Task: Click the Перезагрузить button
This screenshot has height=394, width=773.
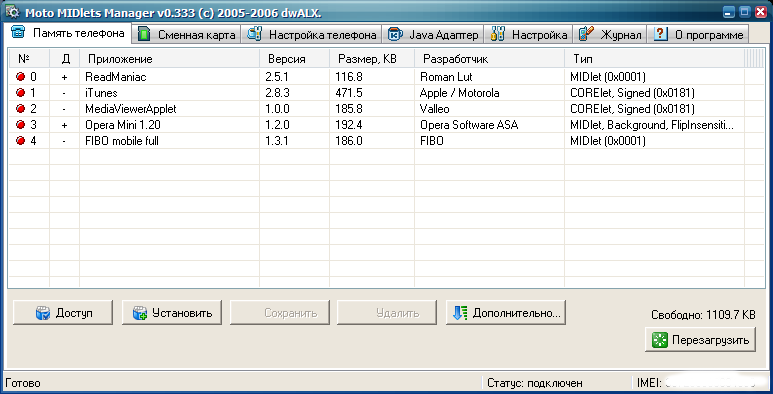Action: point(700,340)
